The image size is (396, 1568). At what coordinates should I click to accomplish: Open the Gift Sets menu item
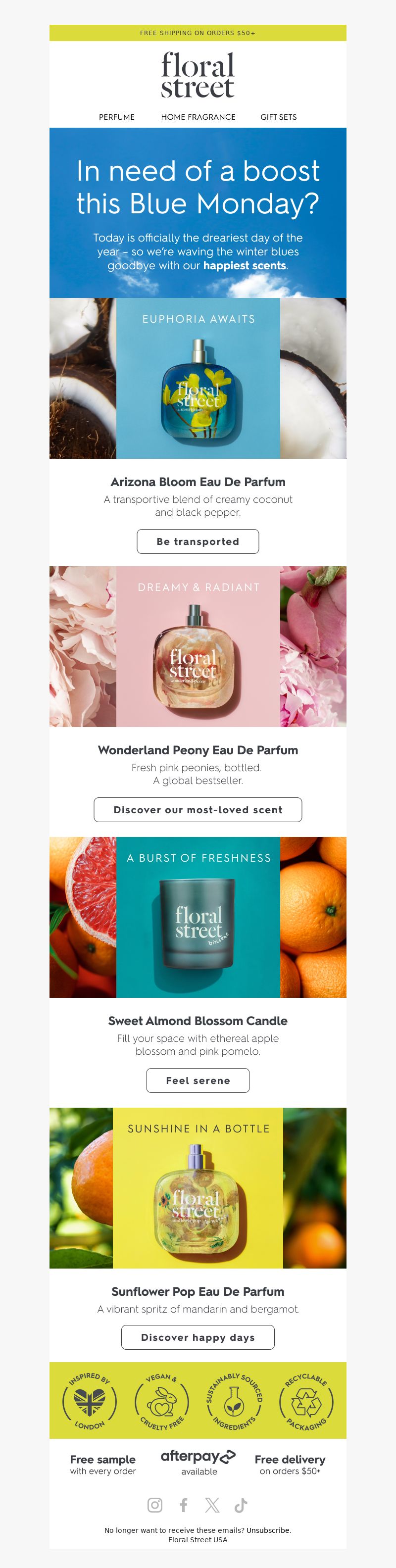click(x=279, y=117)
